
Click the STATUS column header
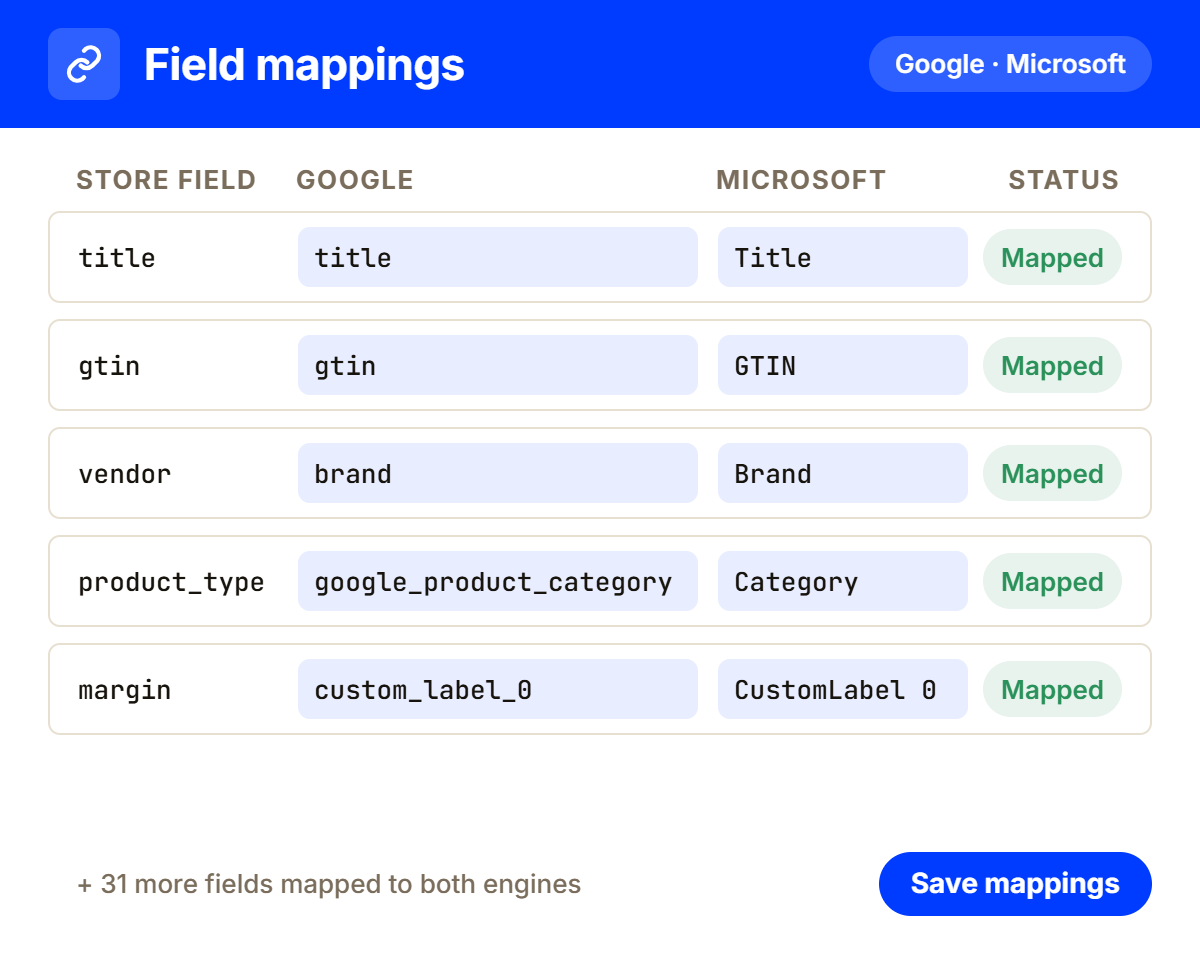pos(1063,180)
